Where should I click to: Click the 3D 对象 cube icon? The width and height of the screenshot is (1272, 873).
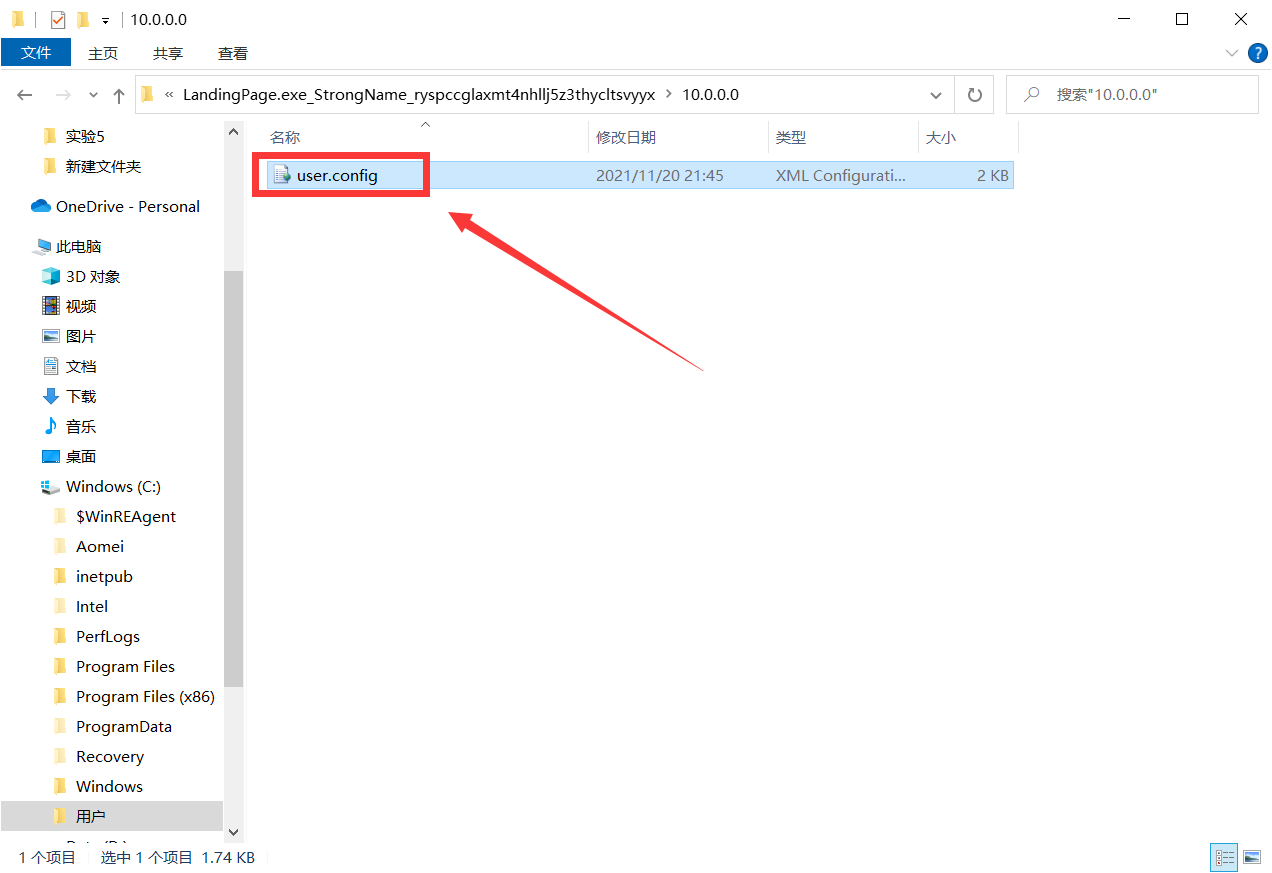coord(51,276)
